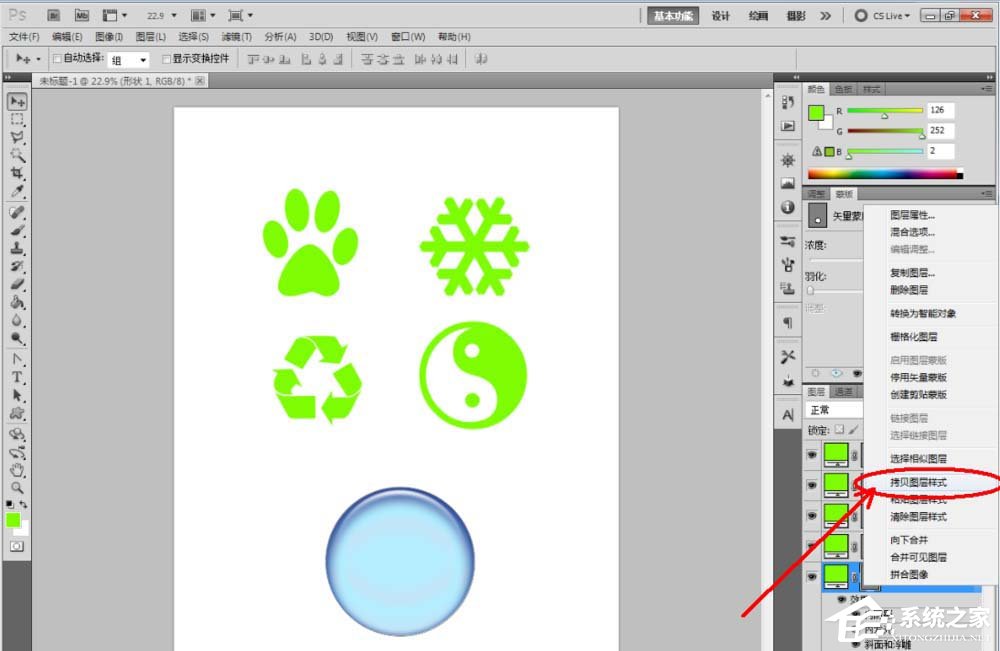Viewport: 1000px width, 651px height.
Task: Open the 滤镜 menu
Action: coord(236,36)
